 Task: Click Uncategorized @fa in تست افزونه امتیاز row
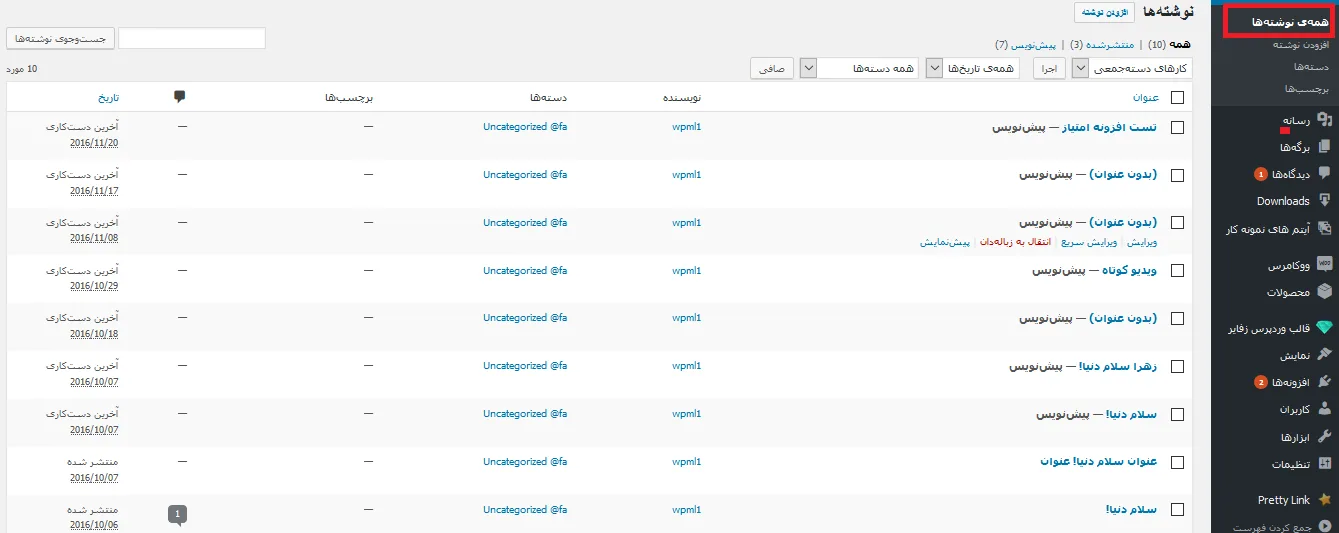pyautogui.click(x=525, y=127)
